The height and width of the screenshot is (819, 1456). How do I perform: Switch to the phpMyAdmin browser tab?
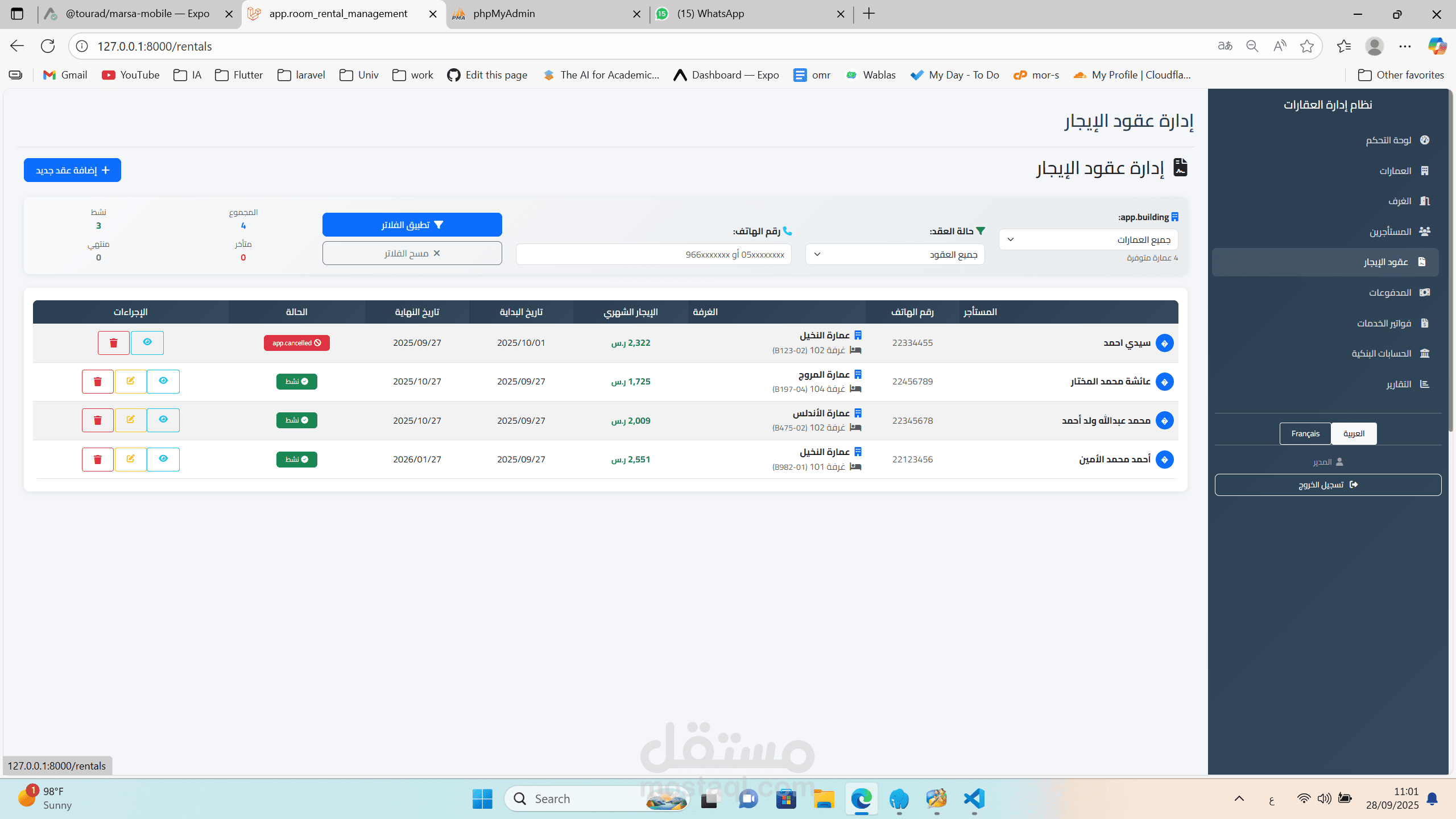tap(504, 14)
